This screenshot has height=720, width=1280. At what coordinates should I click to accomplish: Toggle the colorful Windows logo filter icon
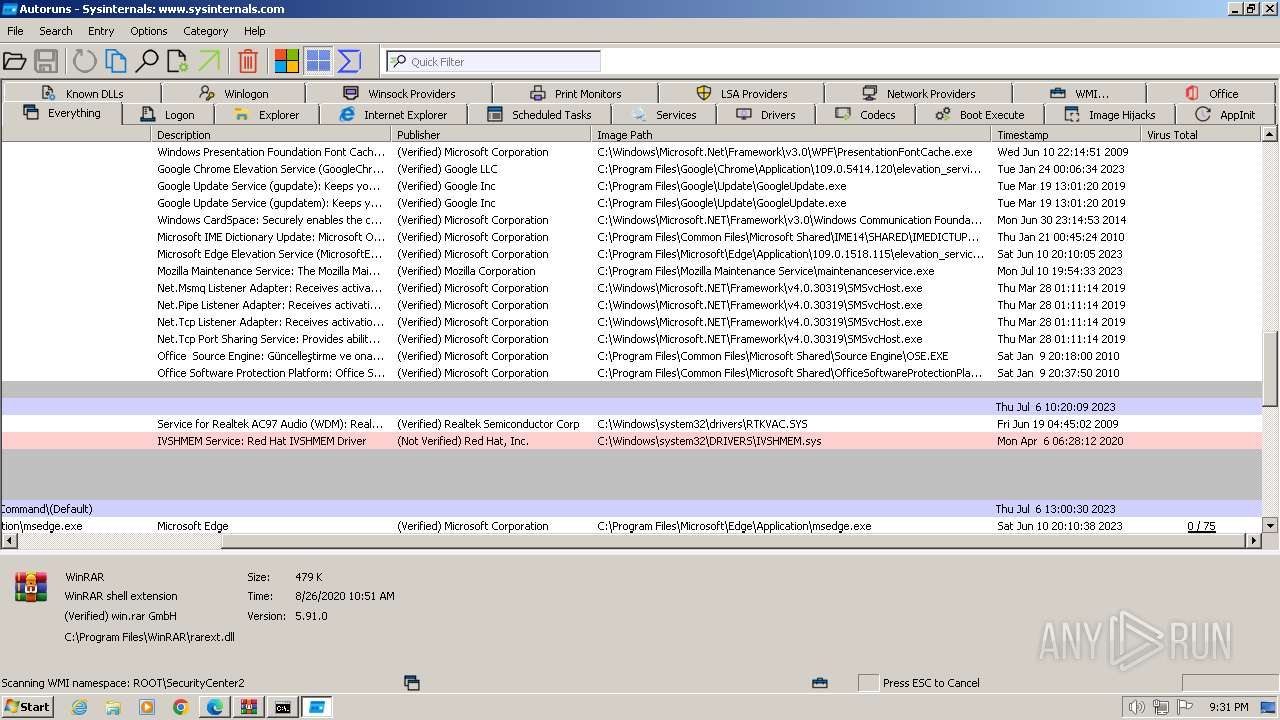point(287,61)
